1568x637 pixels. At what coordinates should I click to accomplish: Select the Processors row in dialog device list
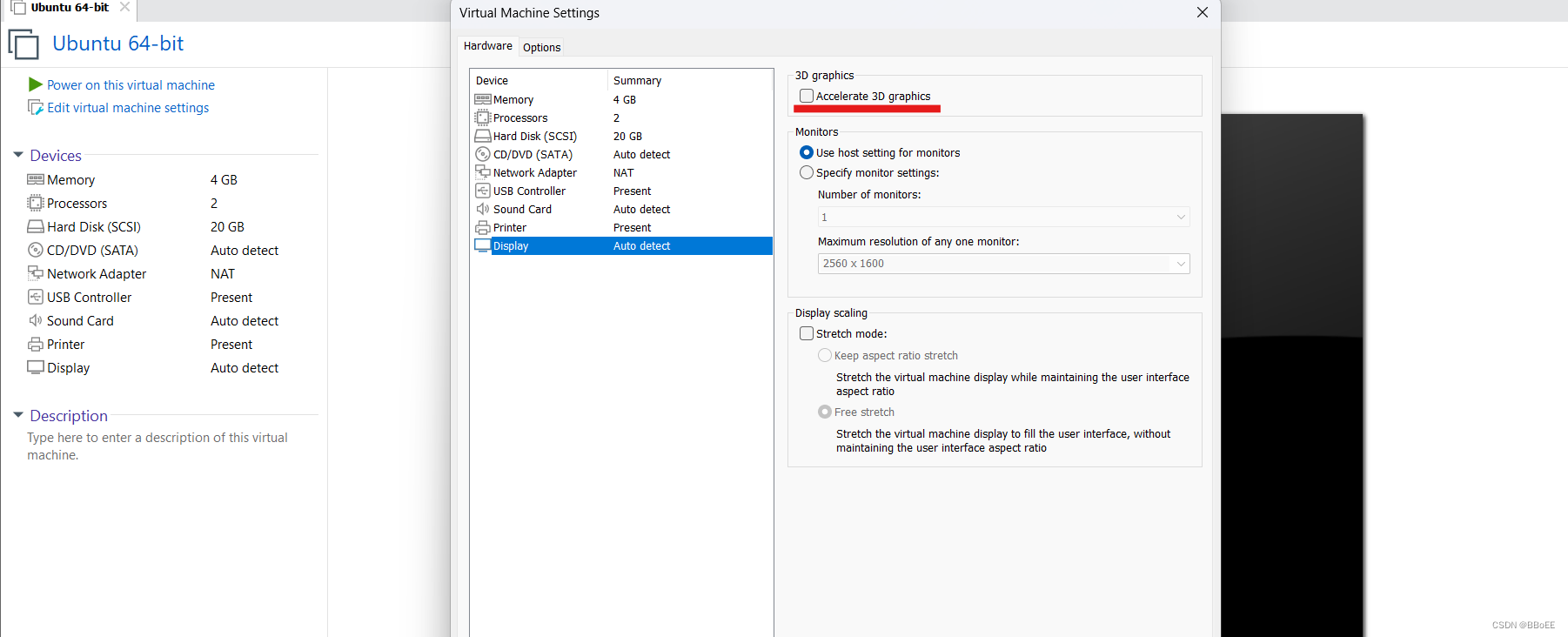coord(621,117)
